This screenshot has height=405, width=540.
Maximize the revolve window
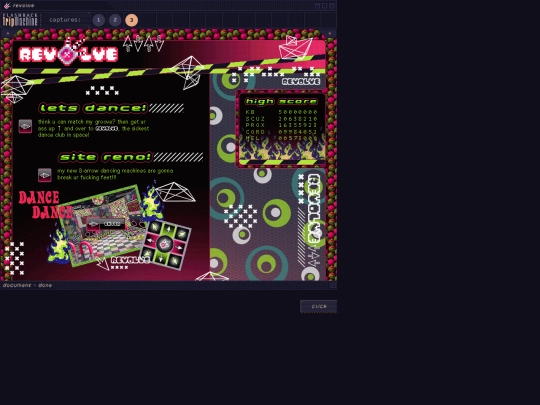tap(324, 6)
